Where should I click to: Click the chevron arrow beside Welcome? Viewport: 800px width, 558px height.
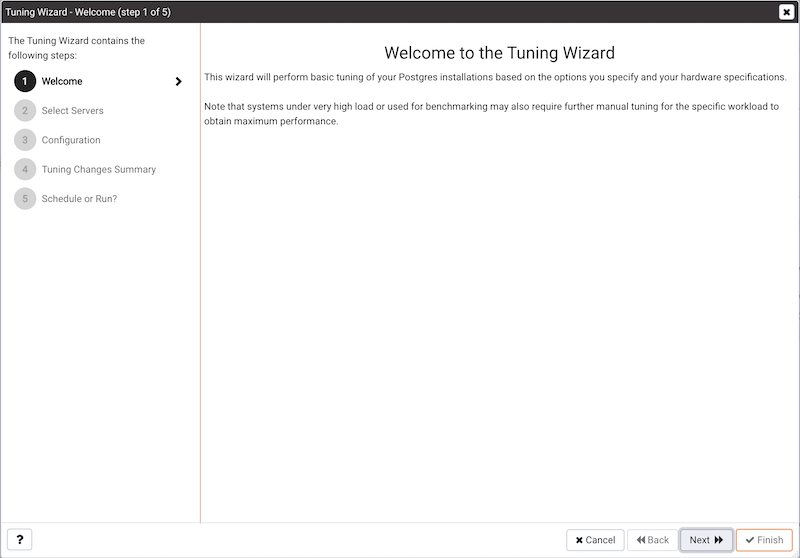(178, 82)
